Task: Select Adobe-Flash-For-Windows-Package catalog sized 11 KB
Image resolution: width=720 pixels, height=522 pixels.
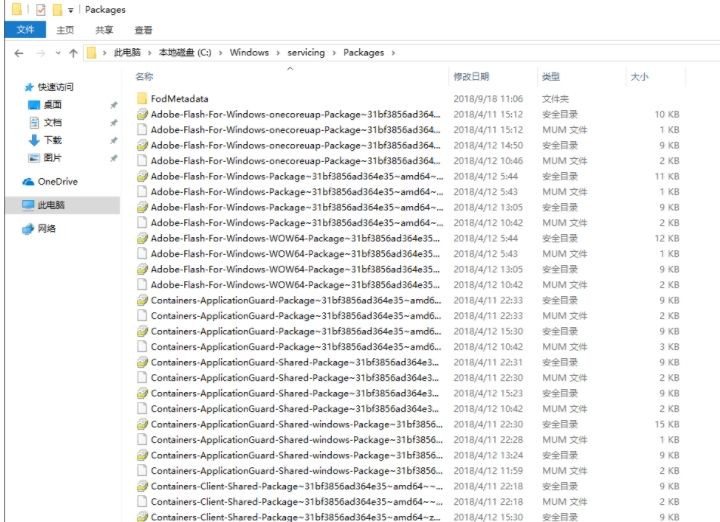Action: [297, 176]
